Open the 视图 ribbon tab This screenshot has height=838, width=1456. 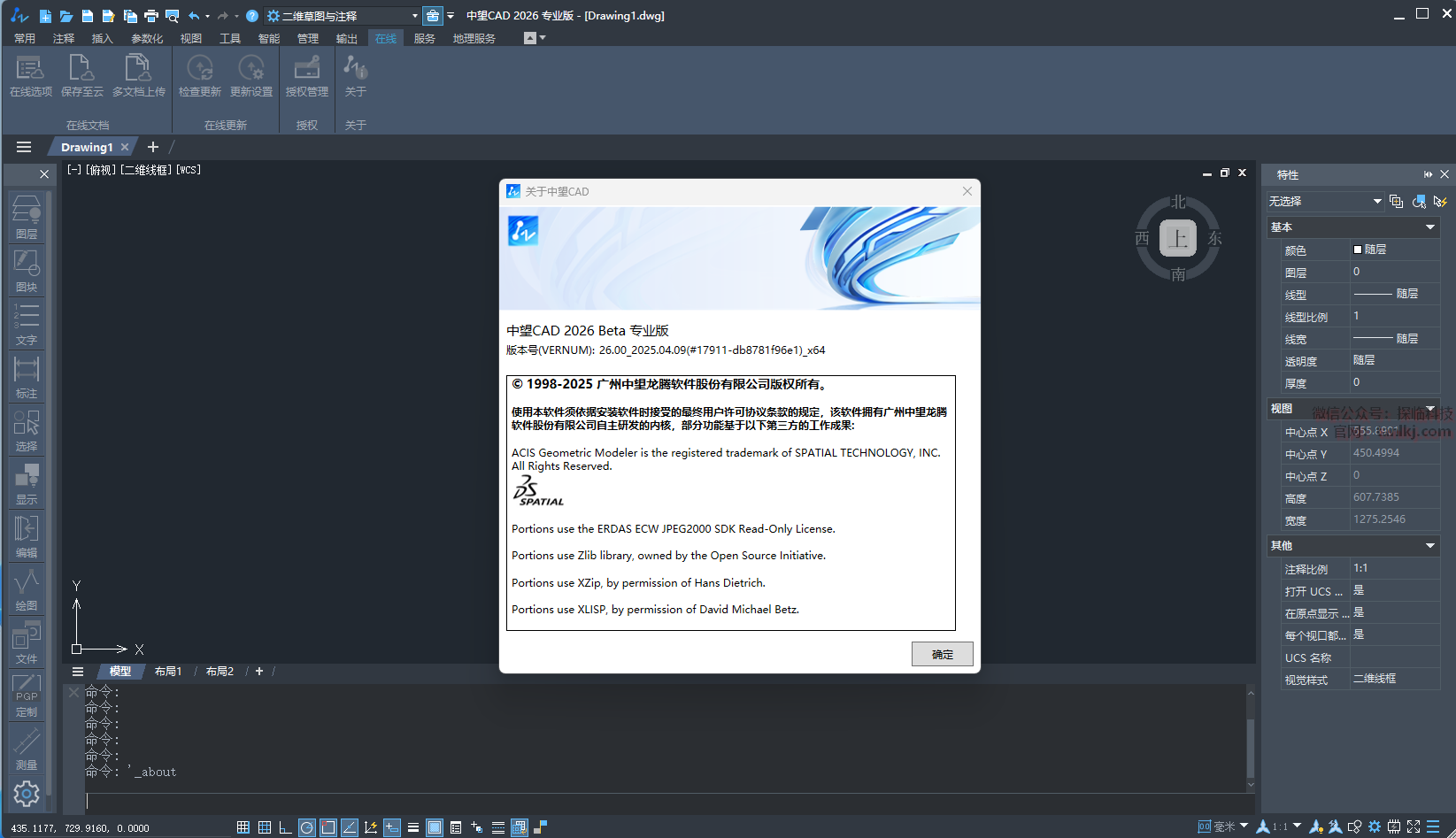coord(191,39)
